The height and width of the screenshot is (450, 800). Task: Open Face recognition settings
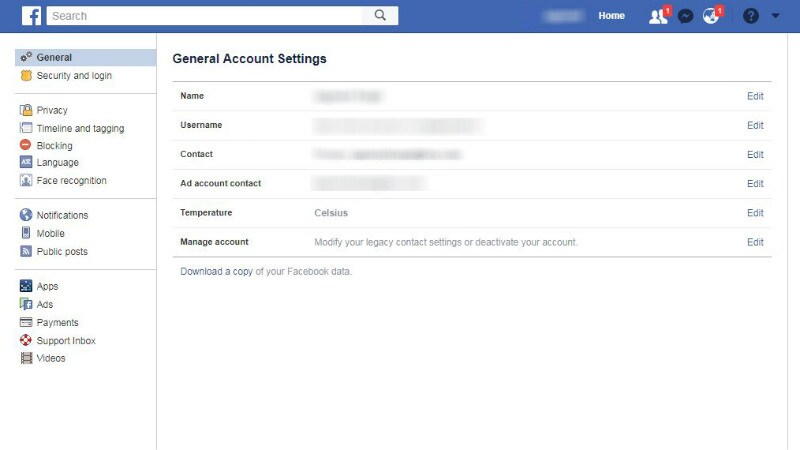coord(71,181)
